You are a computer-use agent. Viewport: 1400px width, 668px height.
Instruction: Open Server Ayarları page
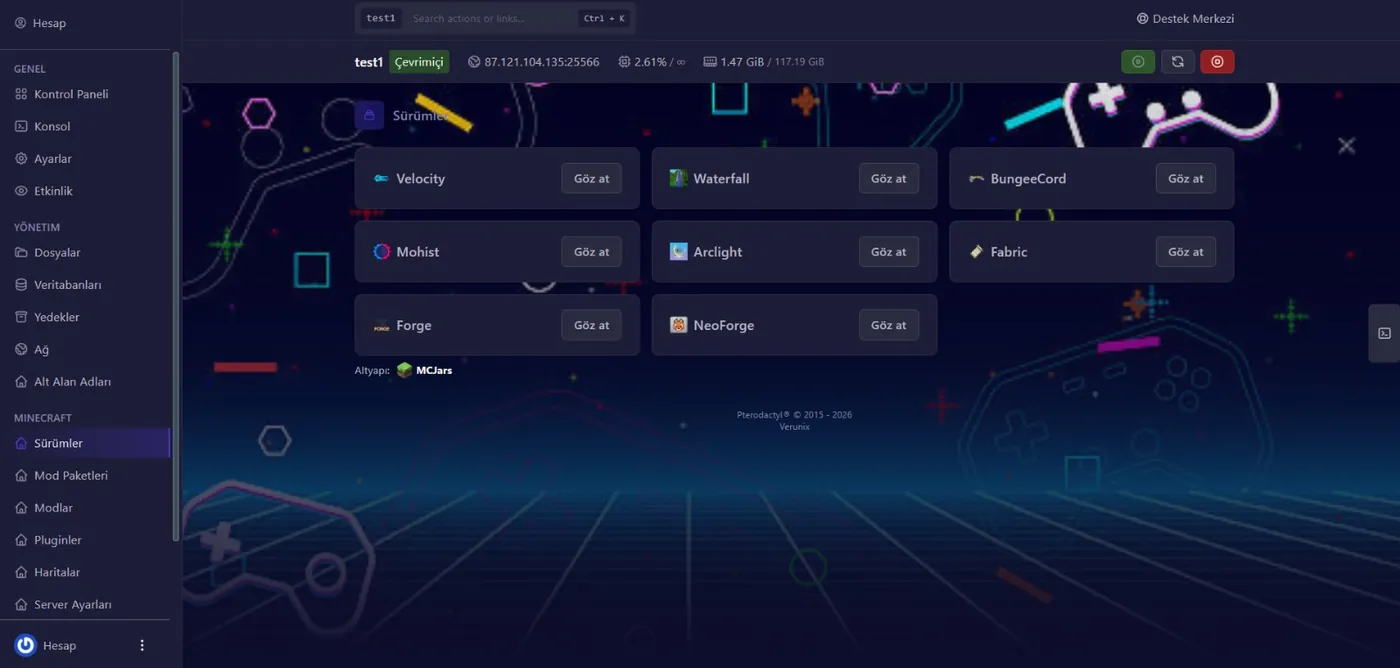point(85,604)
